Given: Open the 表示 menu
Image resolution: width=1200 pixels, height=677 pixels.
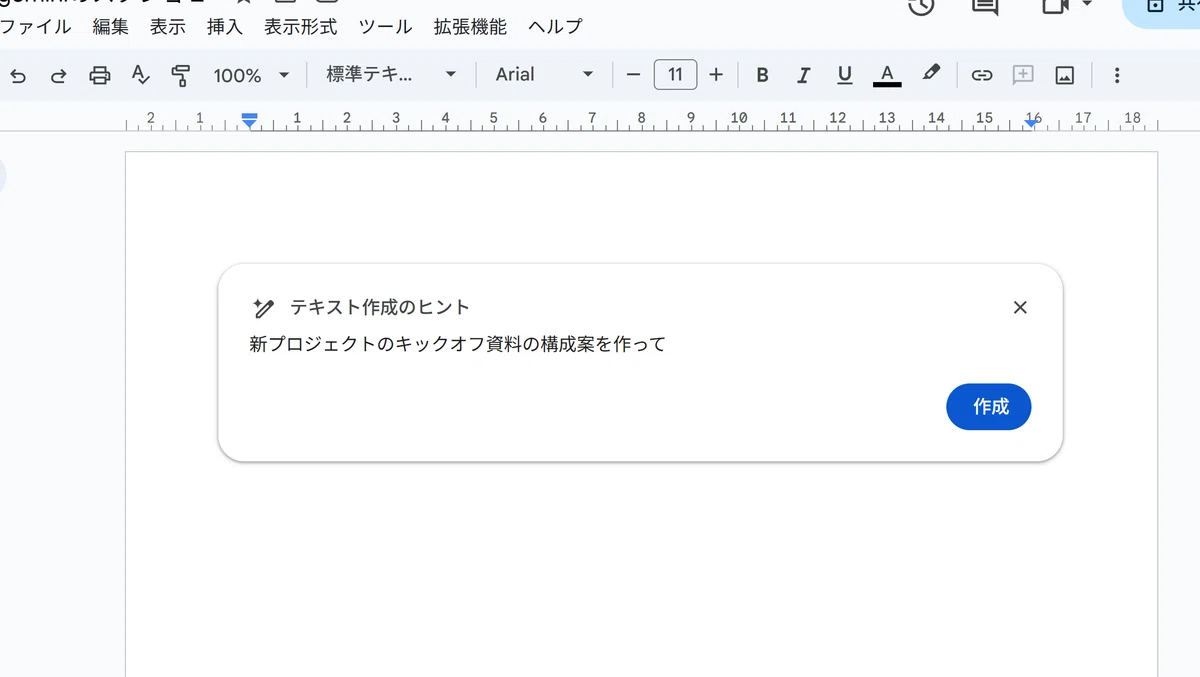Looking at the screenshot, I should click(x=168, y=27).
